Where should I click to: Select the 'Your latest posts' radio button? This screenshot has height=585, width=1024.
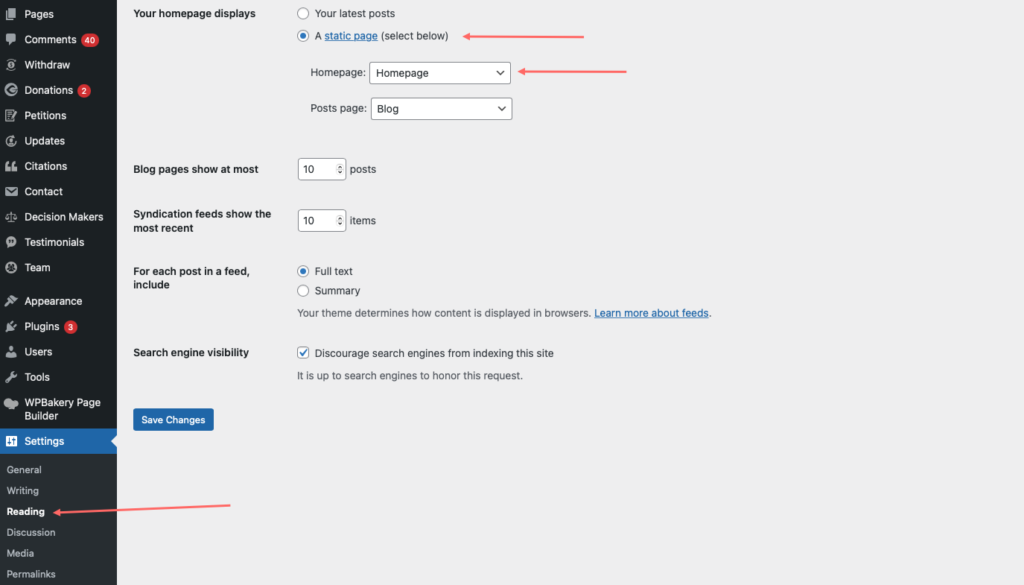(303, 13)
